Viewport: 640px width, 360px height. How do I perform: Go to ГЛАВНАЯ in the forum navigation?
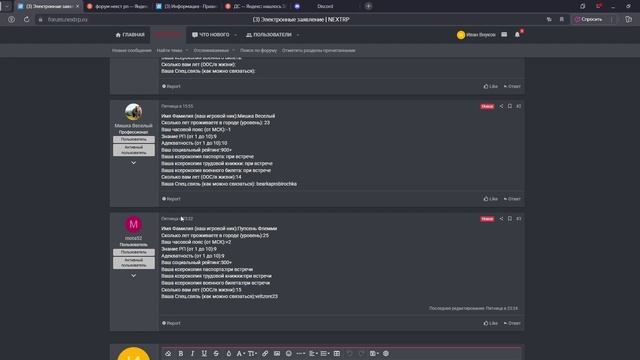tap(130, 35)
